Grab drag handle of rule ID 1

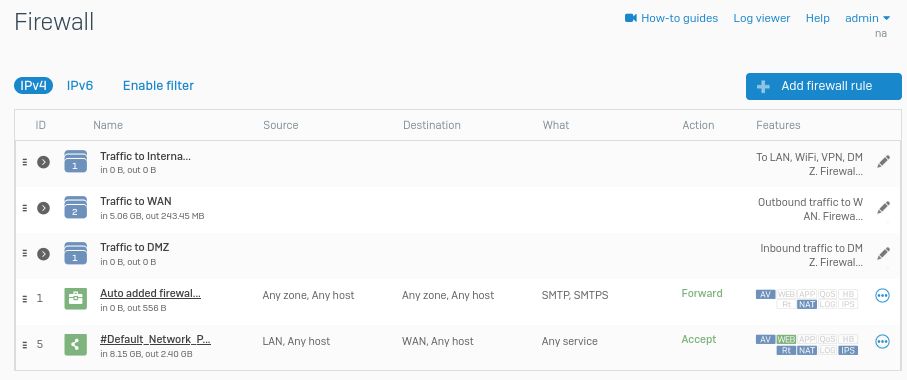(24, 299)
